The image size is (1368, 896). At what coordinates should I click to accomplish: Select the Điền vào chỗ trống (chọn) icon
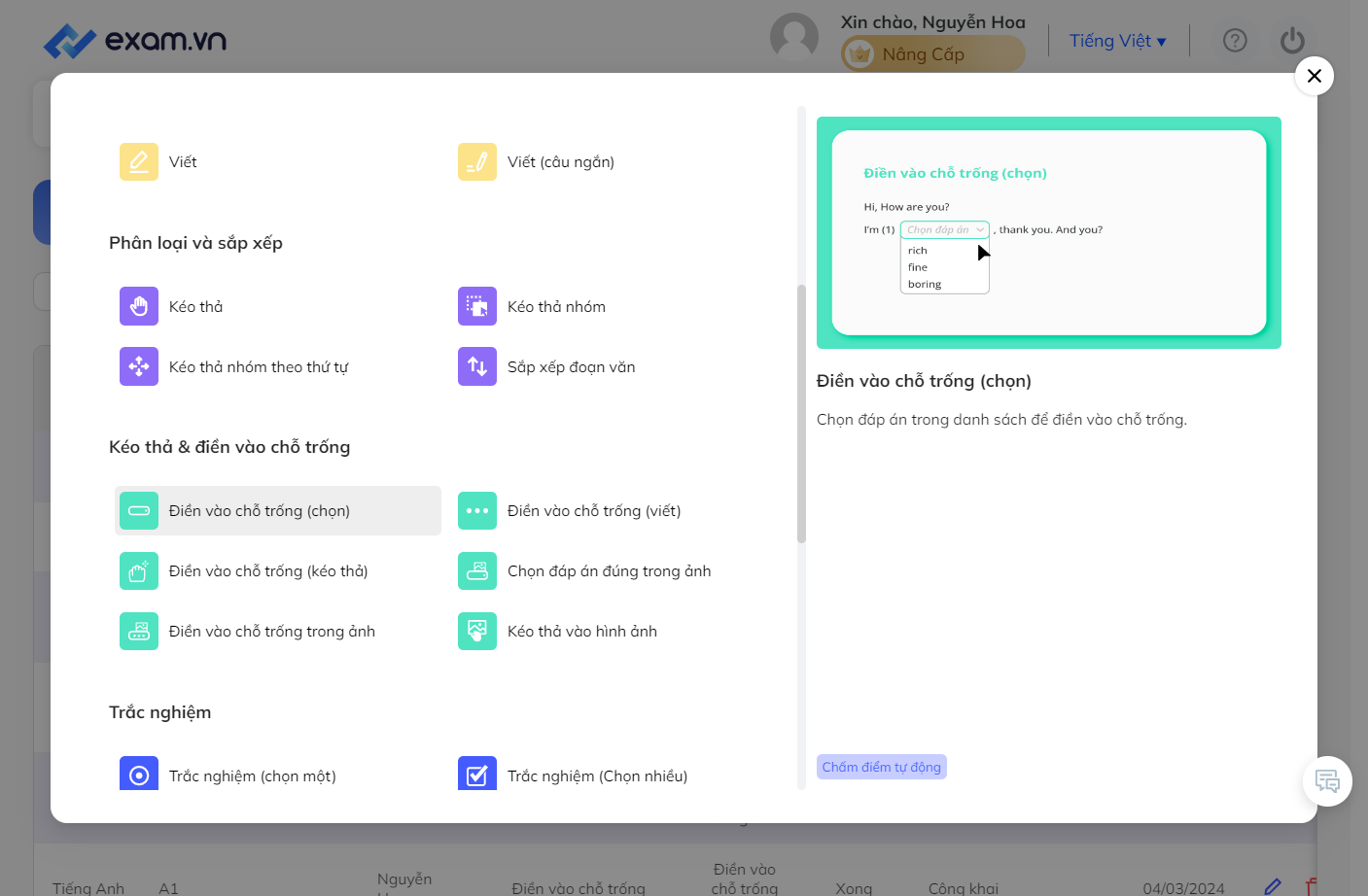click(139, 511)
